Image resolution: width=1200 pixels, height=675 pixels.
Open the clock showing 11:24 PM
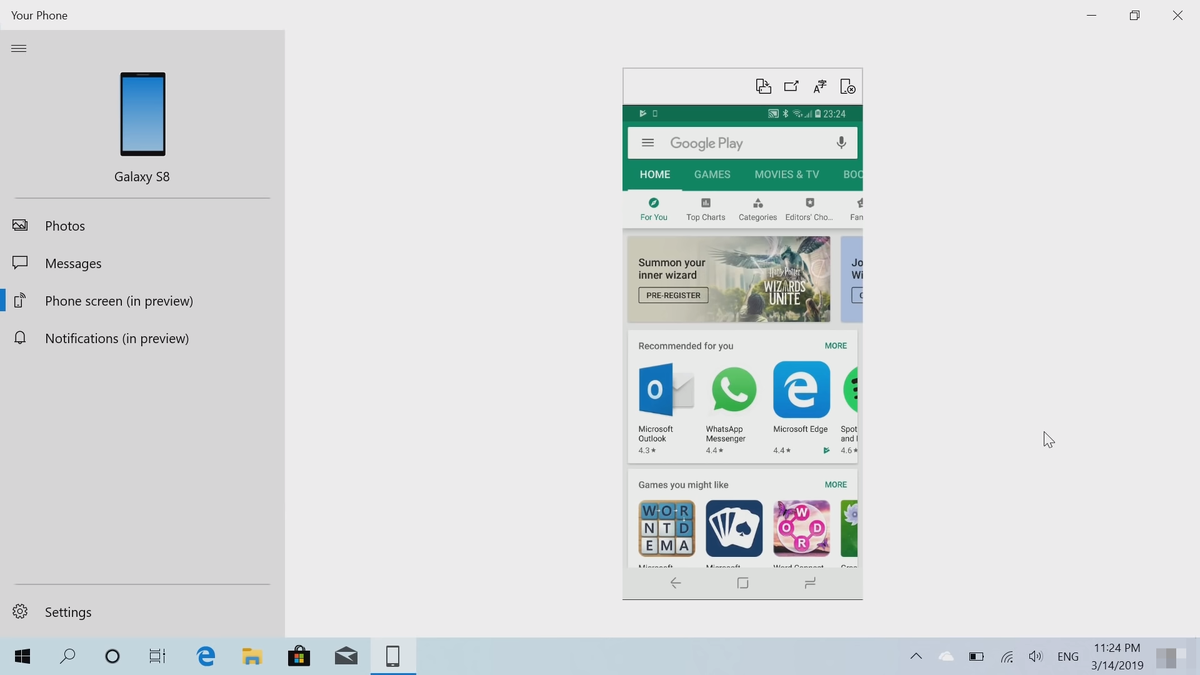1117,656
